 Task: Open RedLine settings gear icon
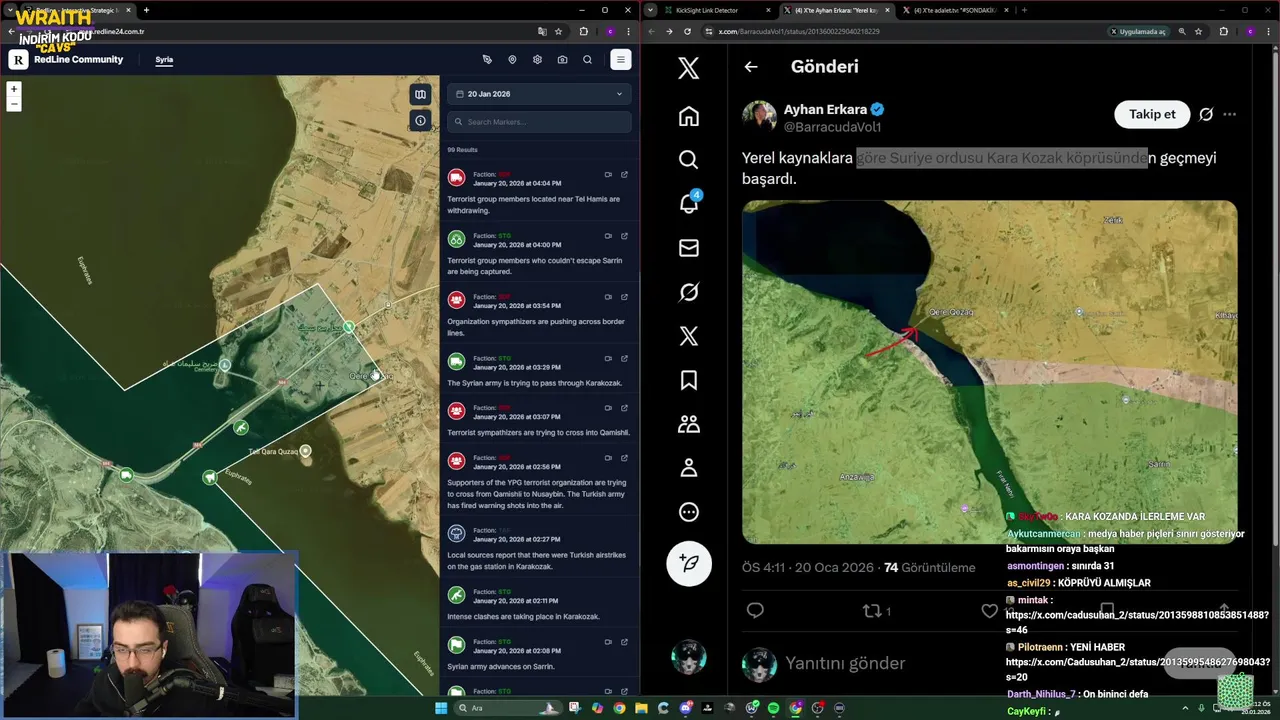537,60
